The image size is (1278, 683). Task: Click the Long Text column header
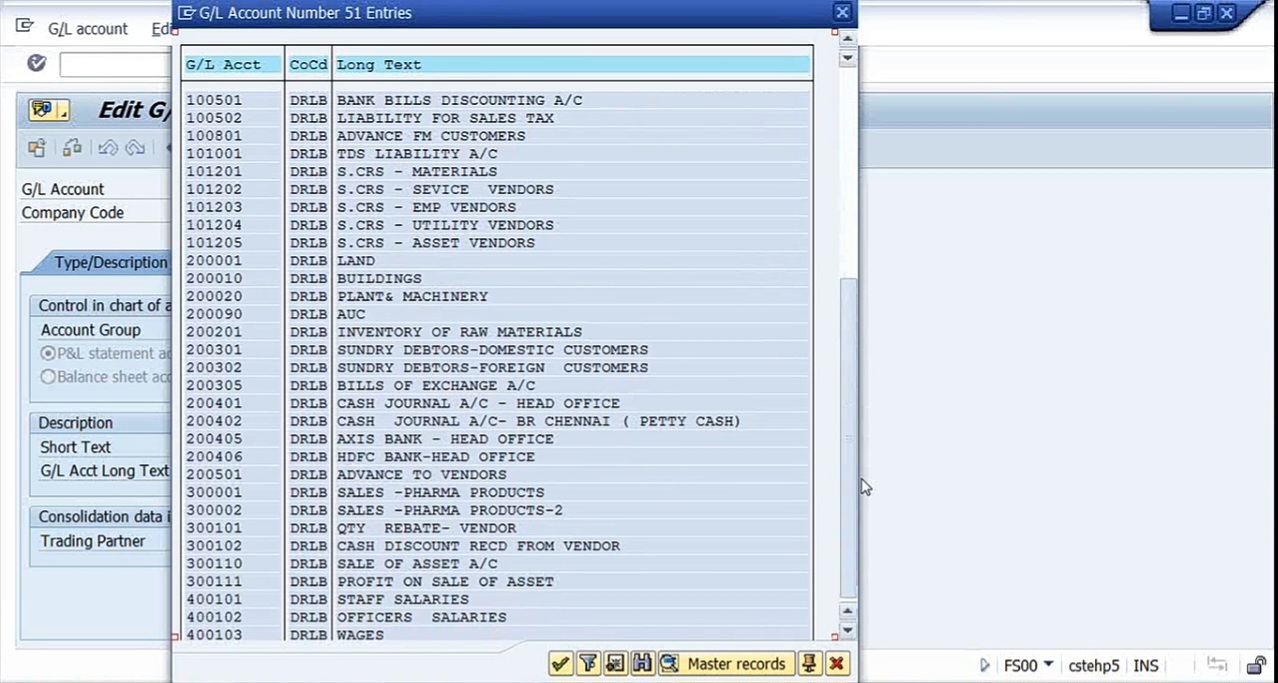coord(572,65)
